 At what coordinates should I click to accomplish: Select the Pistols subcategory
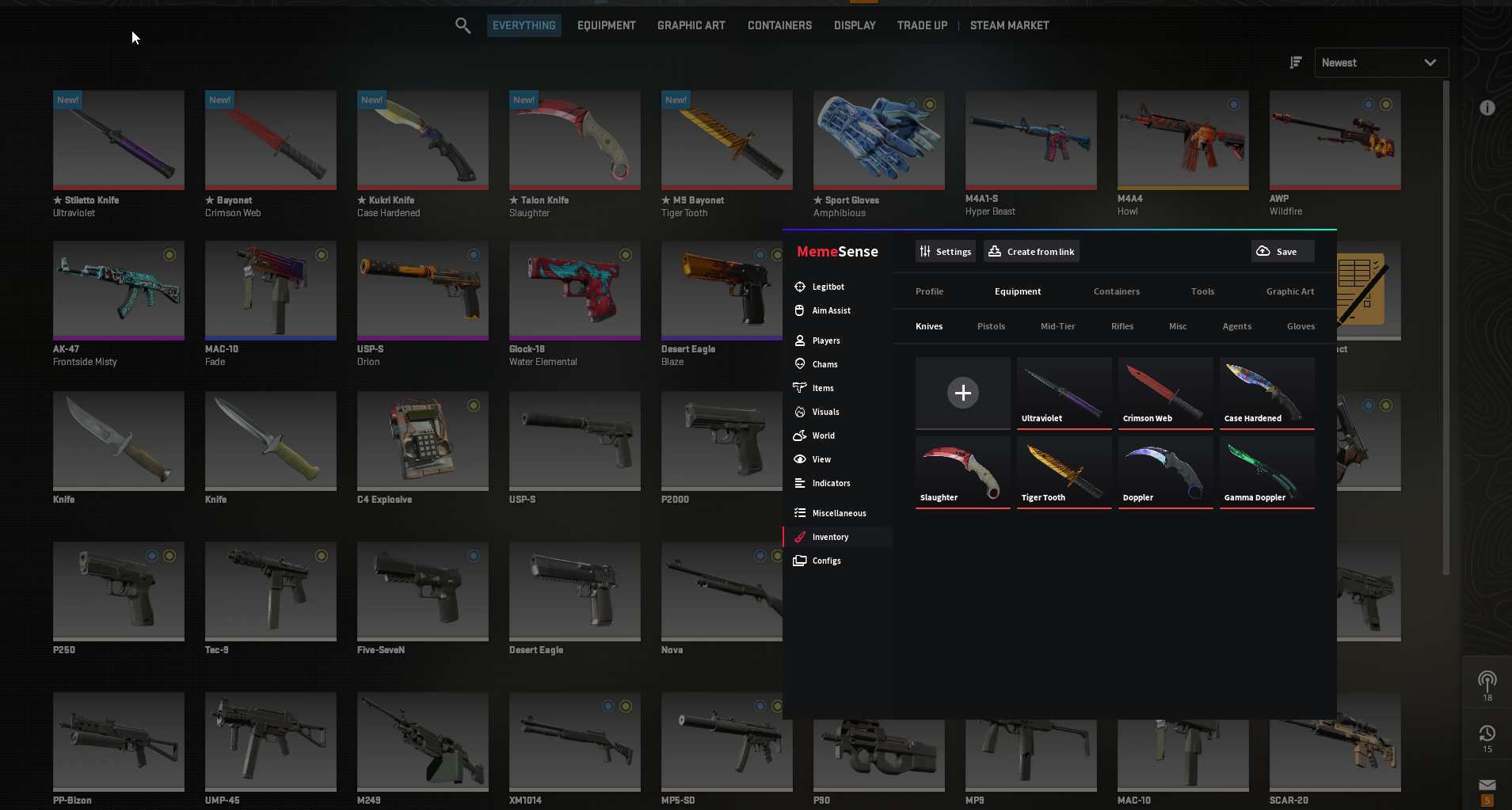(x=991, y=326)
